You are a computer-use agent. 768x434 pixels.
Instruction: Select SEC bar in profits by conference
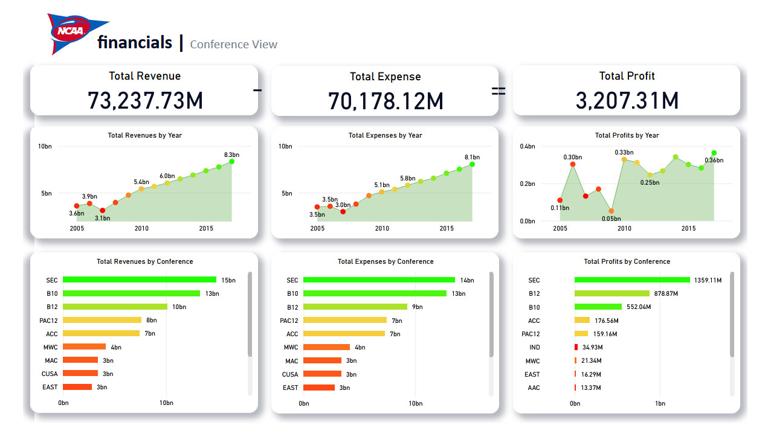point(632,280)
